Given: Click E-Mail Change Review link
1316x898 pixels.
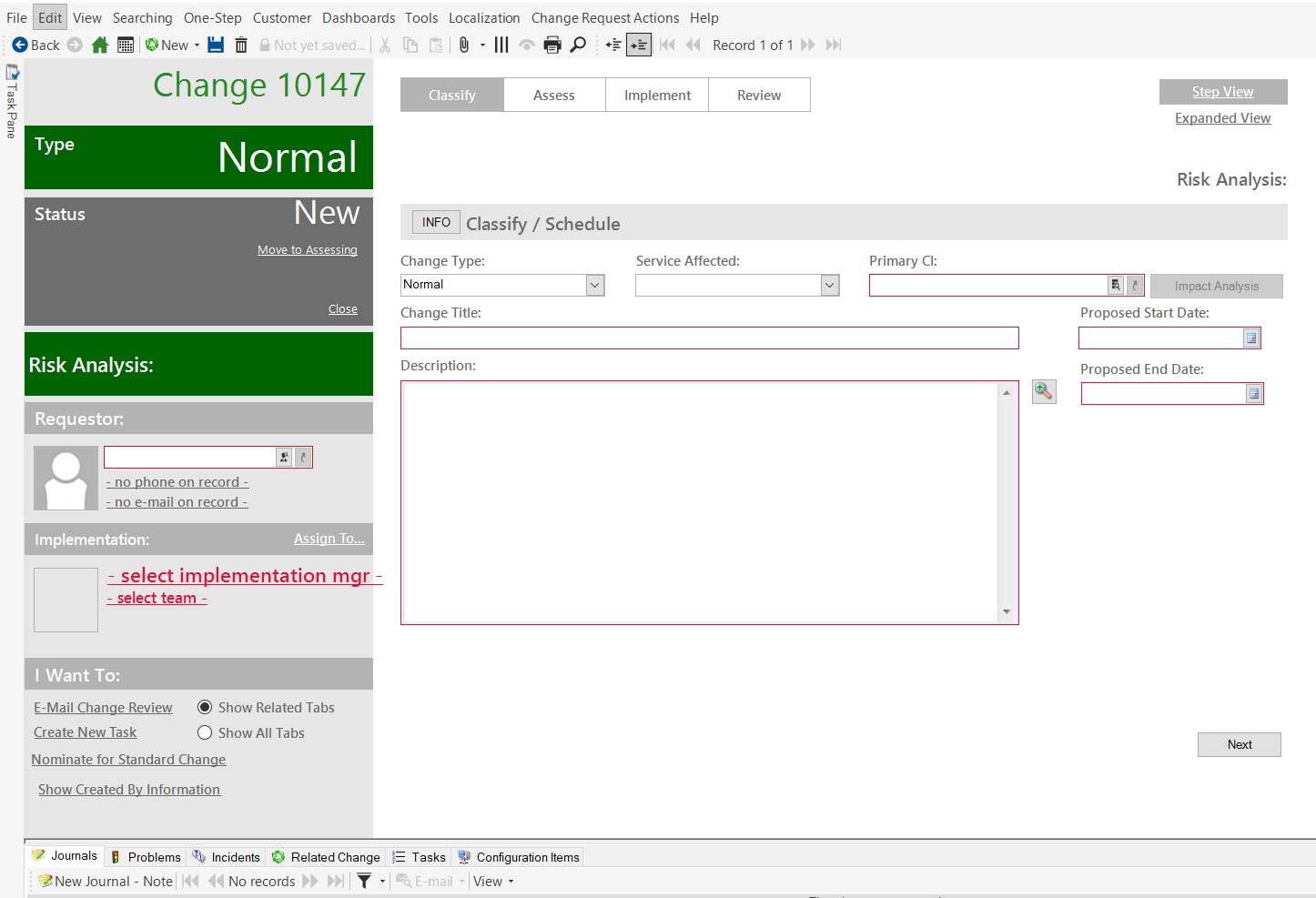Looking at the screenshot, I should 103,707.
